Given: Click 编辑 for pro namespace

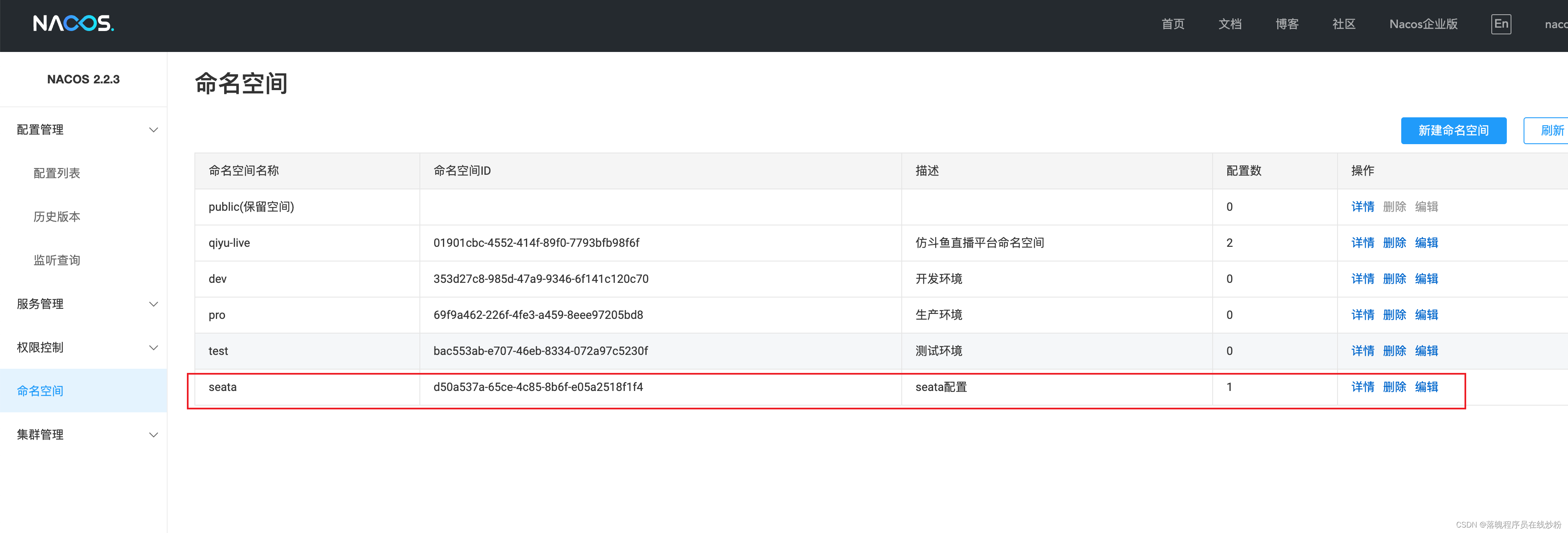Looking at the screenshot, I should coord(1426,315).
